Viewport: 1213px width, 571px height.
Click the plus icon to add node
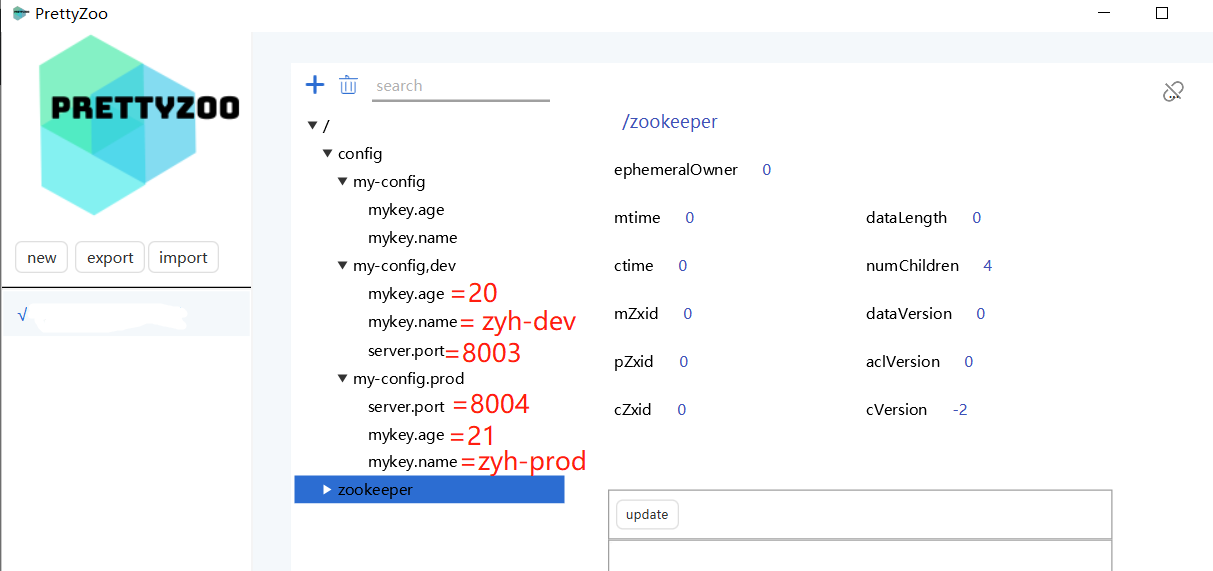click(x=315, y=85)
